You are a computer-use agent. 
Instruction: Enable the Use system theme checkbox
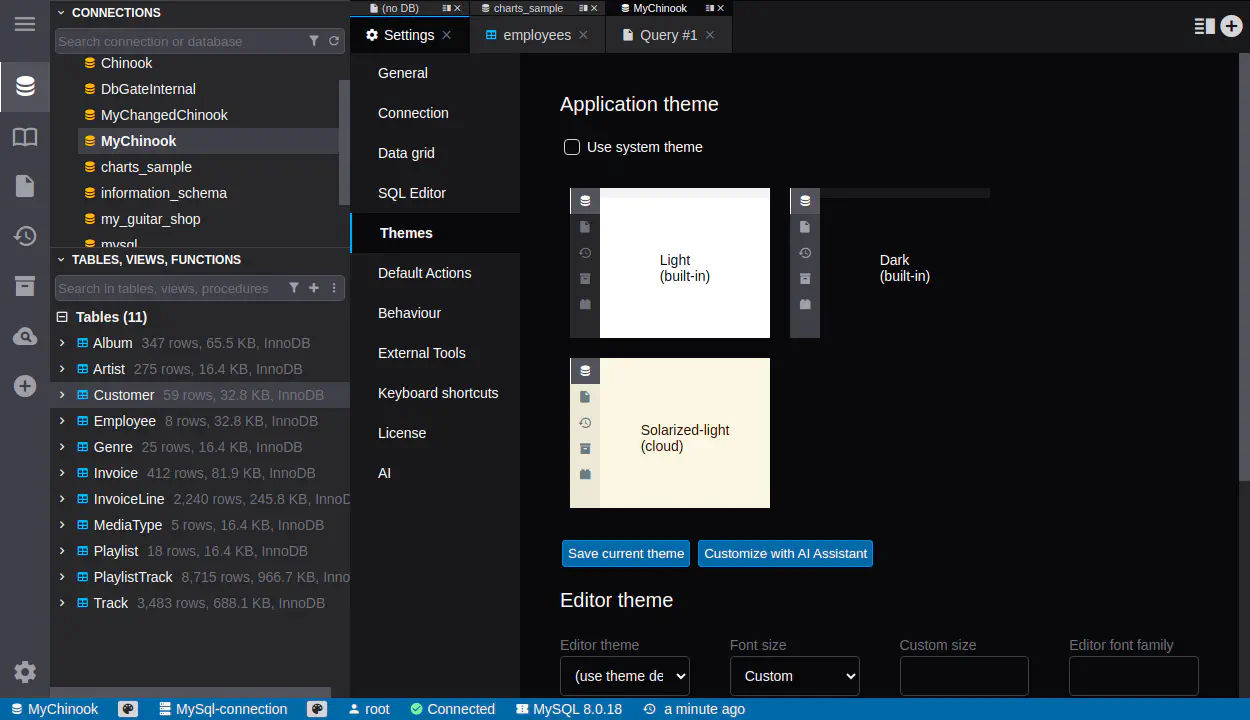pos(572,148)
